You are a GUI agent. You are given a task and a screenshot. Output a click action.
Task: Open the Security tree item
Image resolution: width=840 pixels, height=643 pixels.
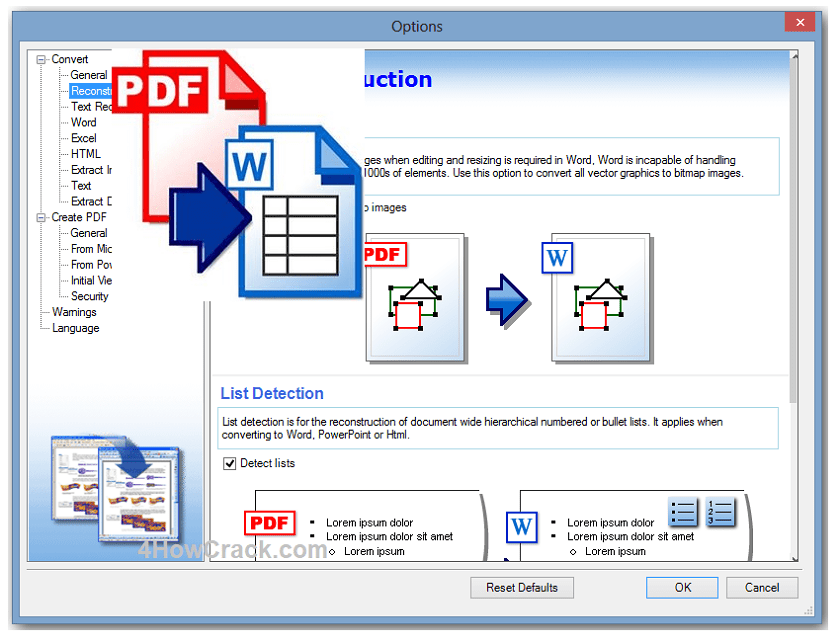pyautogui.click(x=89, y=296)
